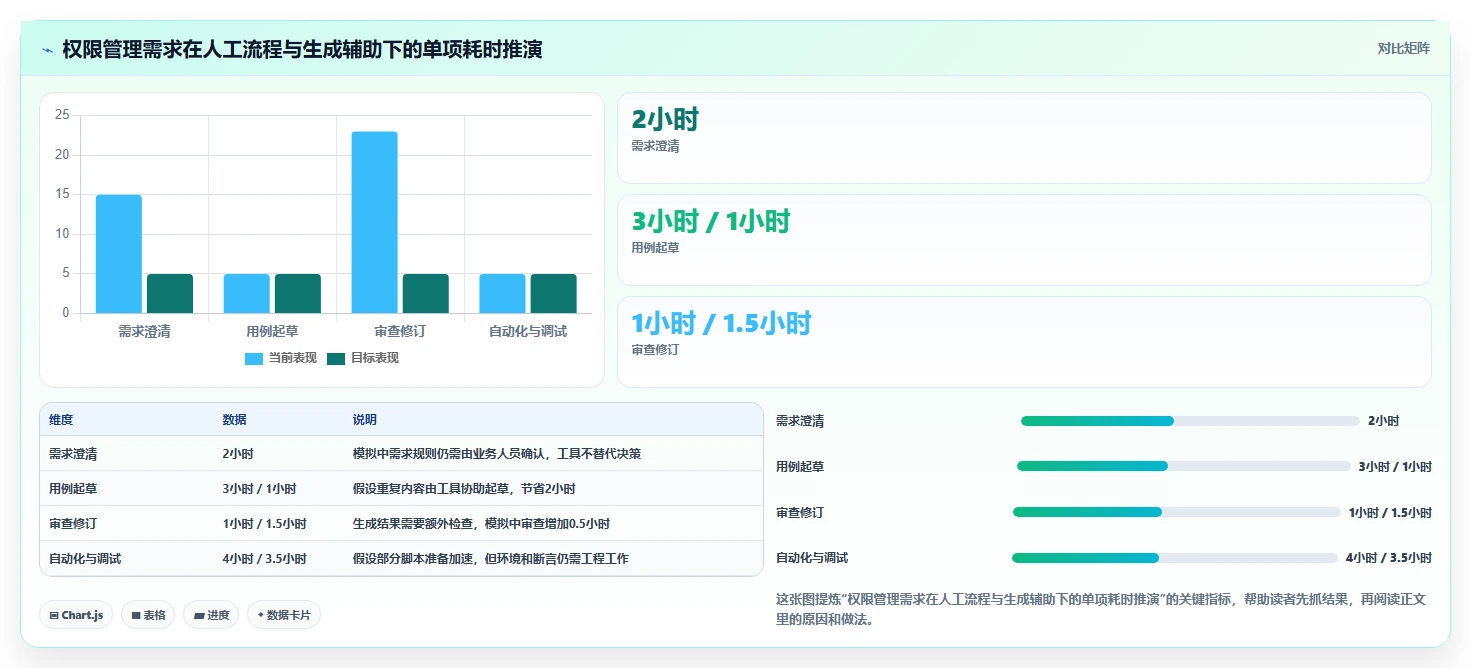Select the 需求澄清 blue current bar

pyautogui.click(x=119, y=254)
